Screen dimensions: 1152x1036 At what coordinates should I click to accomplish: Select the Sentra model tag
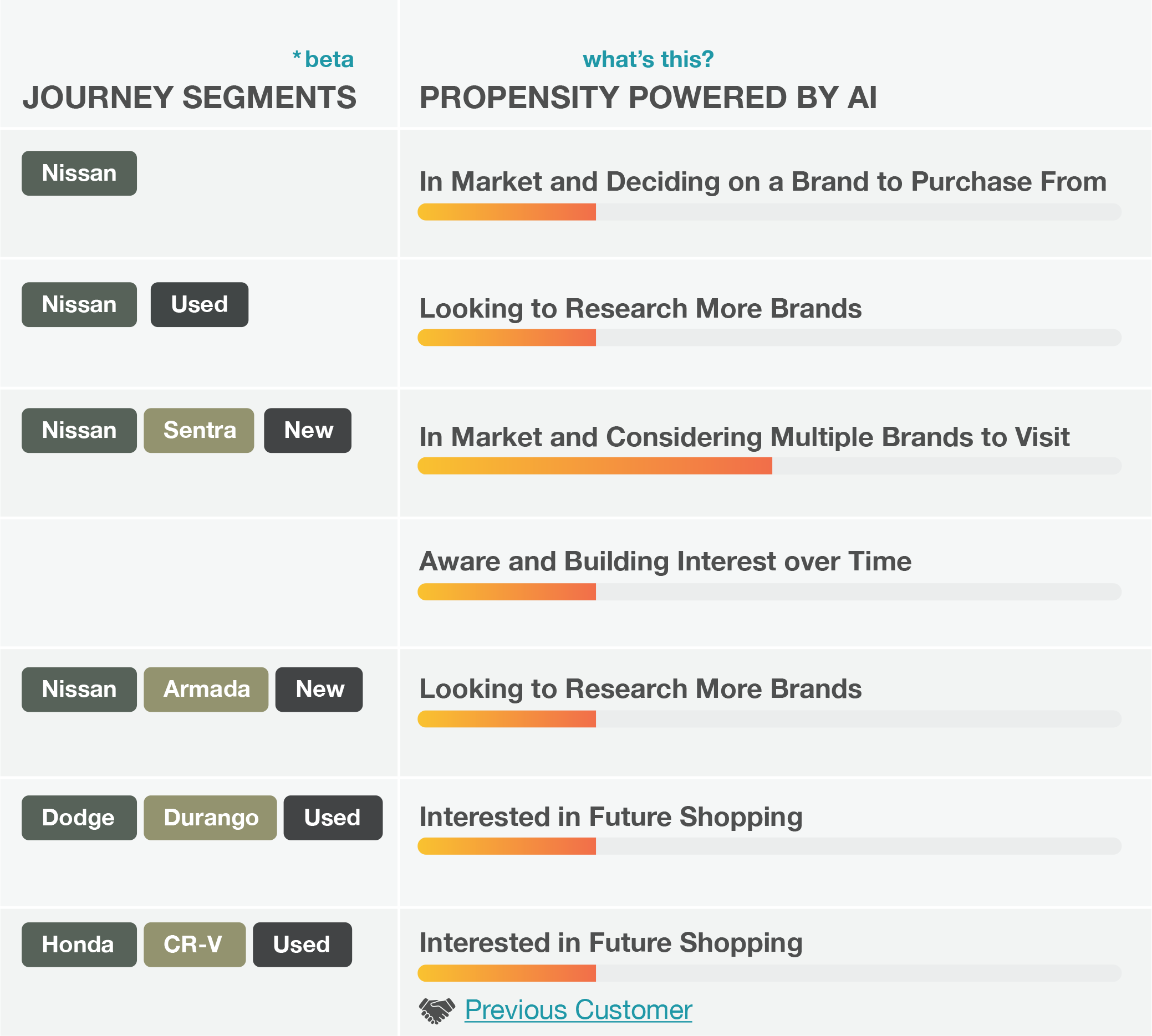[199, 430]
